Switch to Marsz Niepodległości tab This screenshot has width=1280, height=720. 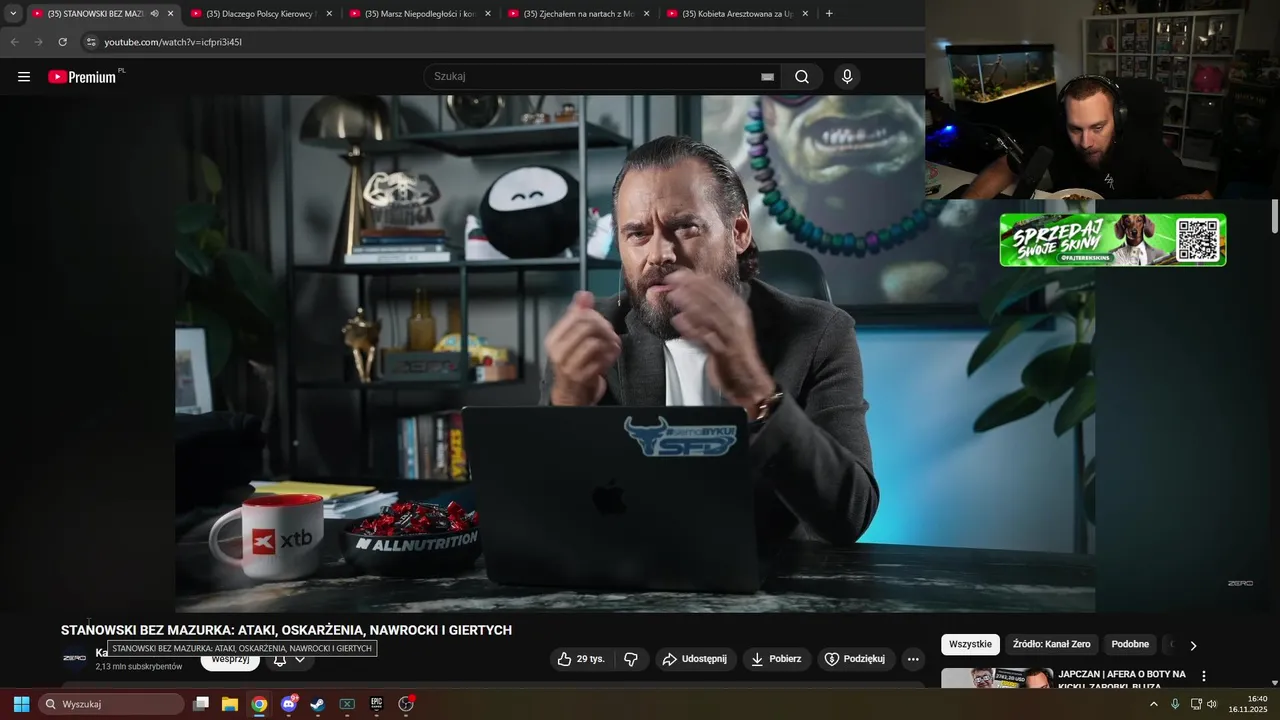click(x=420, y=14)
